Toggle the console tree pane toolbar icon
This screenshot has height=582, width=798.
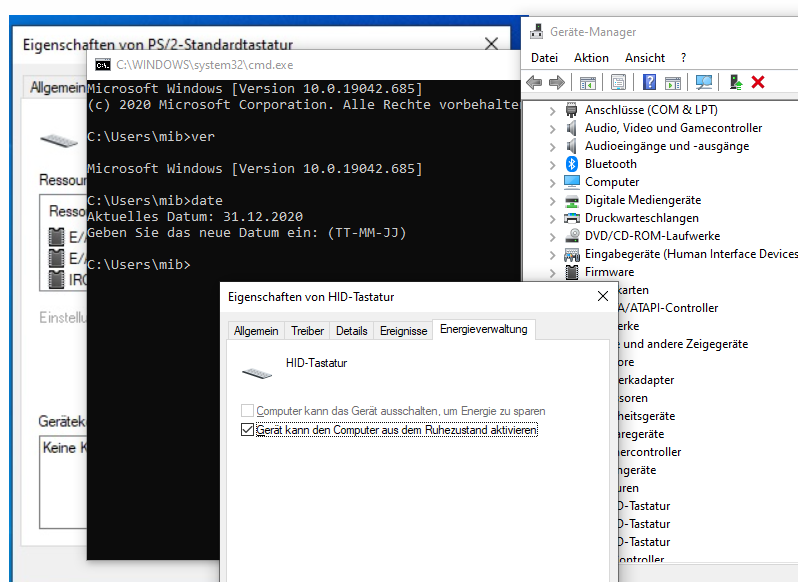(x=588, y=82)
